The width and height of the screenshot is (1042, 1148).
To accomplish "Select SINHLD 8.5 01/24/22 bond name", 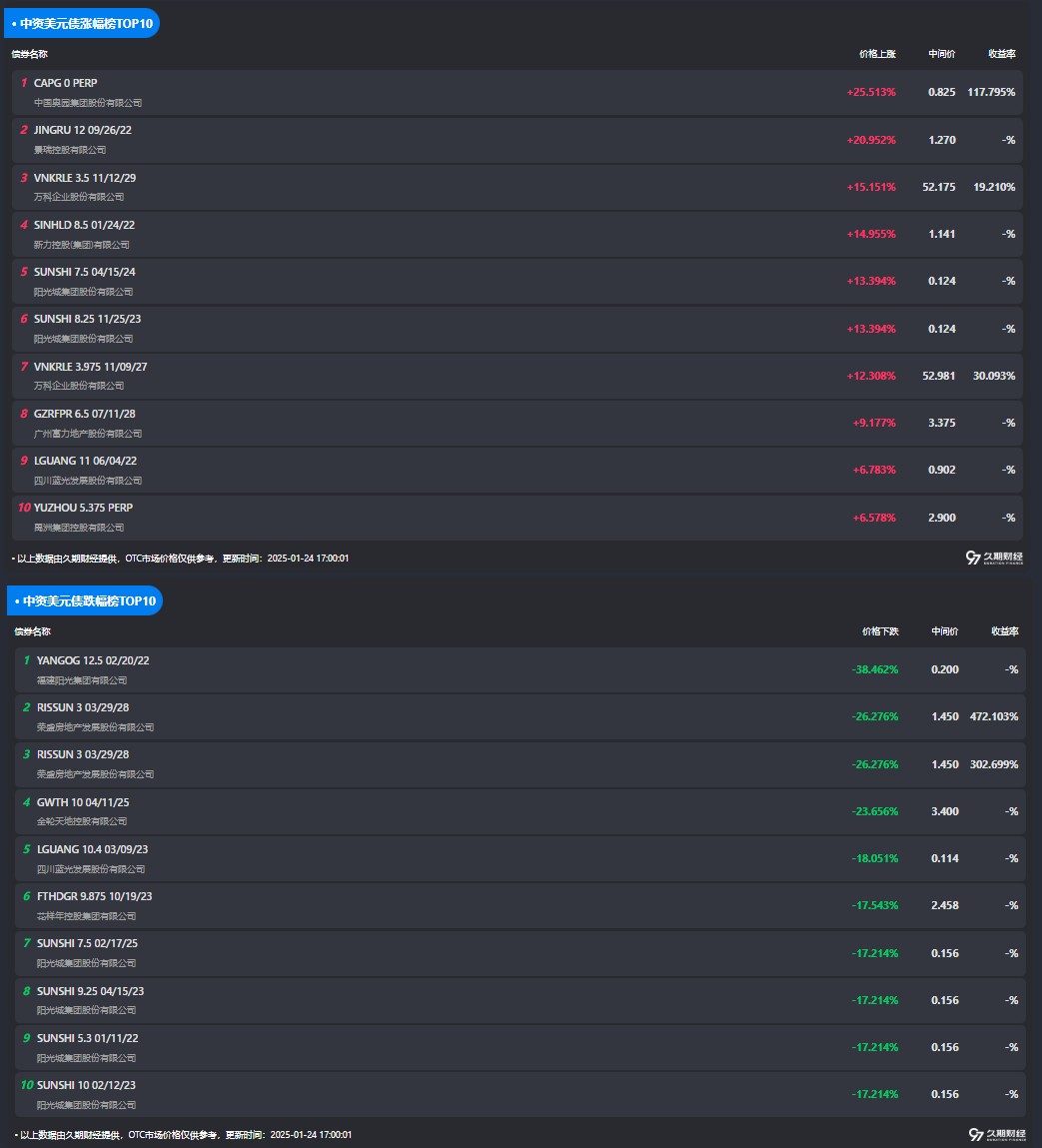I will tap(84, 225).
